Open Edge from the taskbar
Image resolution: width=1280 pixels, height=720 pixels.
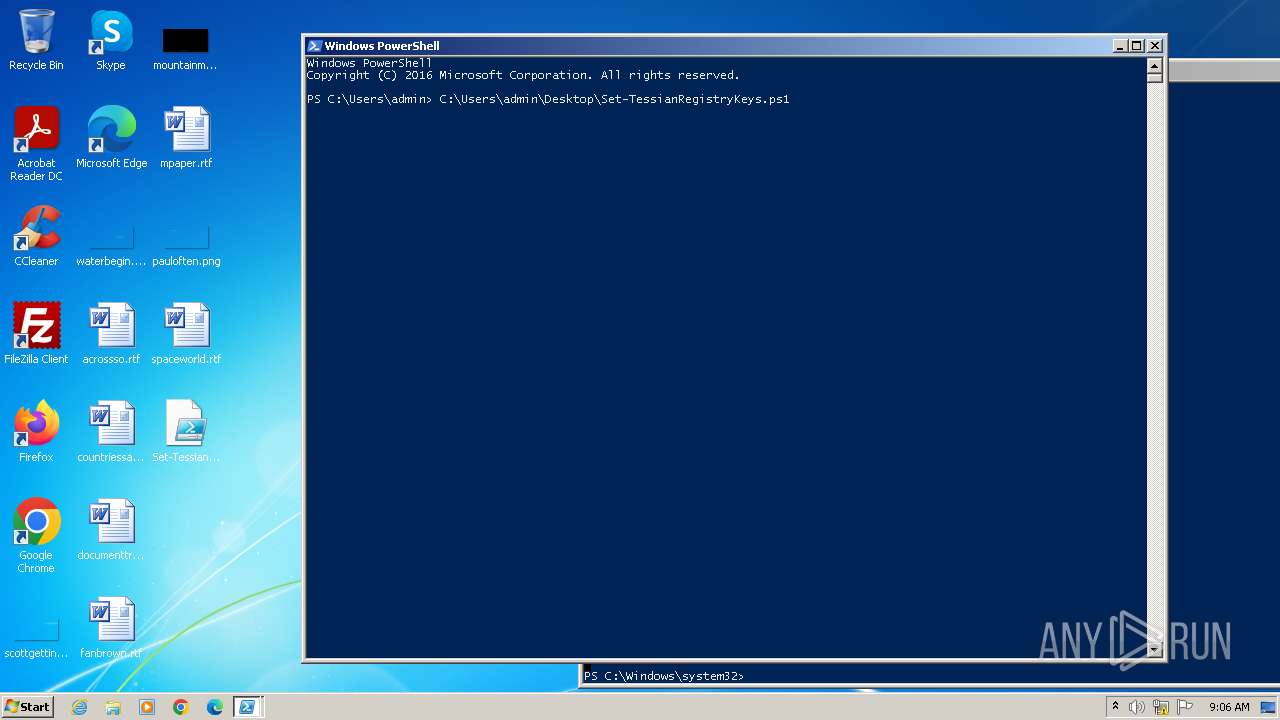[x=215, y=707]
